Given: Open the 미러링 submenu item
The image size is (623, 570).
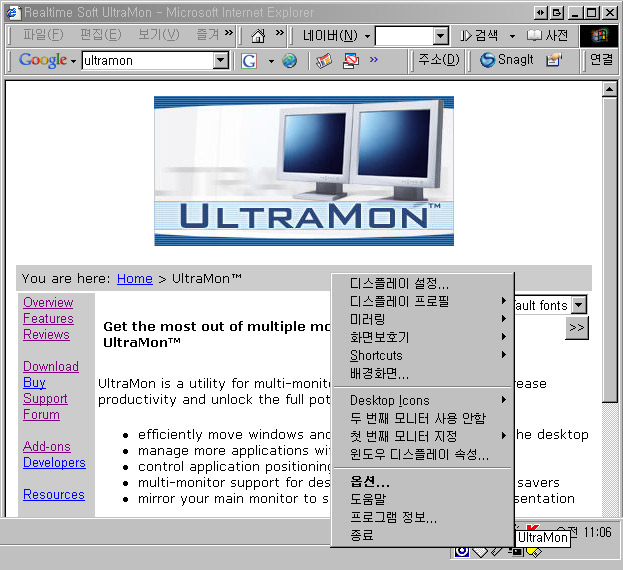Looking at the screenshot, I should (x=422, y=319).
